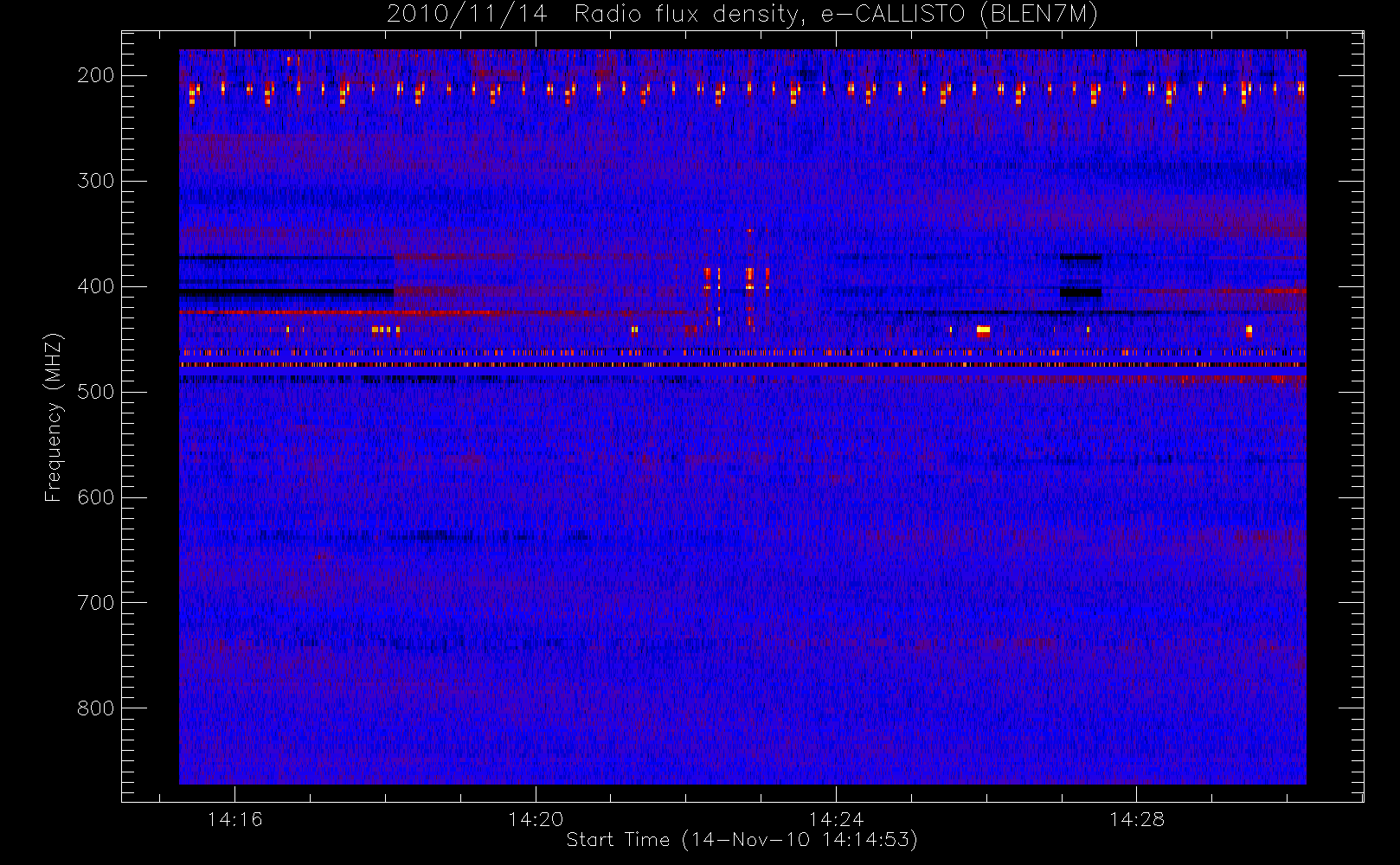This screenshot has height=865, width=1400.
Task: Click the 'Start Time (14-Nov-10 14:14:53)' label
Action: (x=742, y=840)
